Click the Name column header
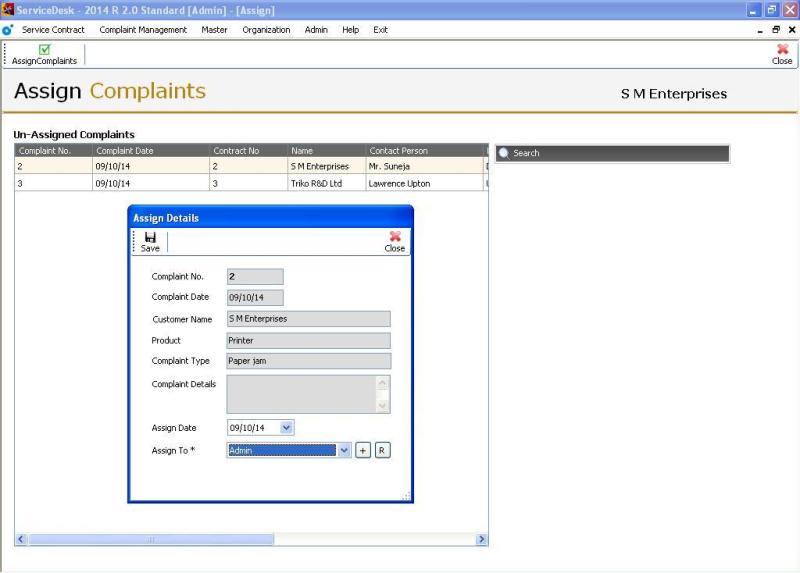 [x=326, y=151]
